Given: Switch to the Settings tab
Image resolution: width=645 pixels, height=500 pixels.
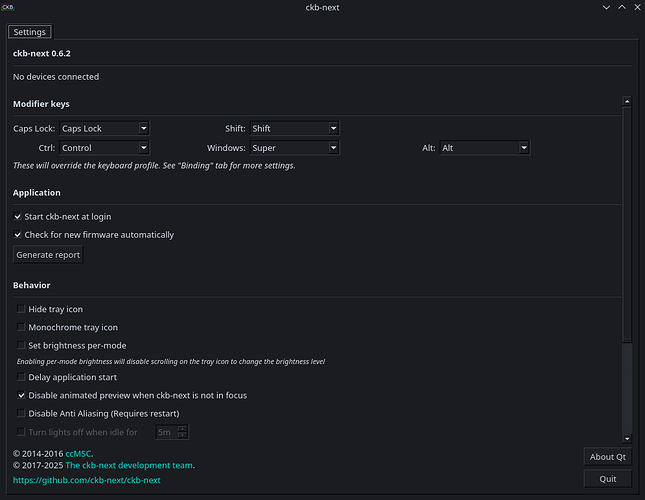Looking at the screenshot, I should click(x=29, y=32).
